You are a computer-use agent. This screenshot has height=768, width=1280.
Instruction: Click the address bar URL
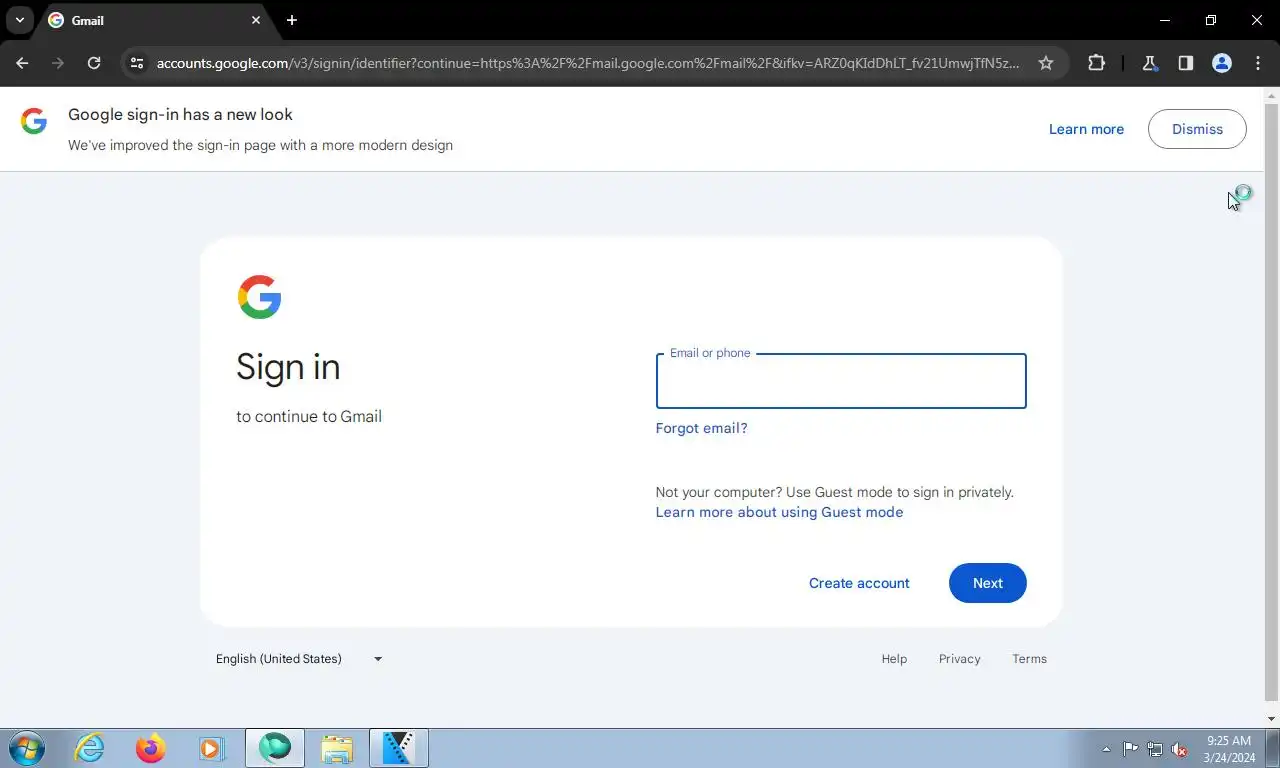588,63
